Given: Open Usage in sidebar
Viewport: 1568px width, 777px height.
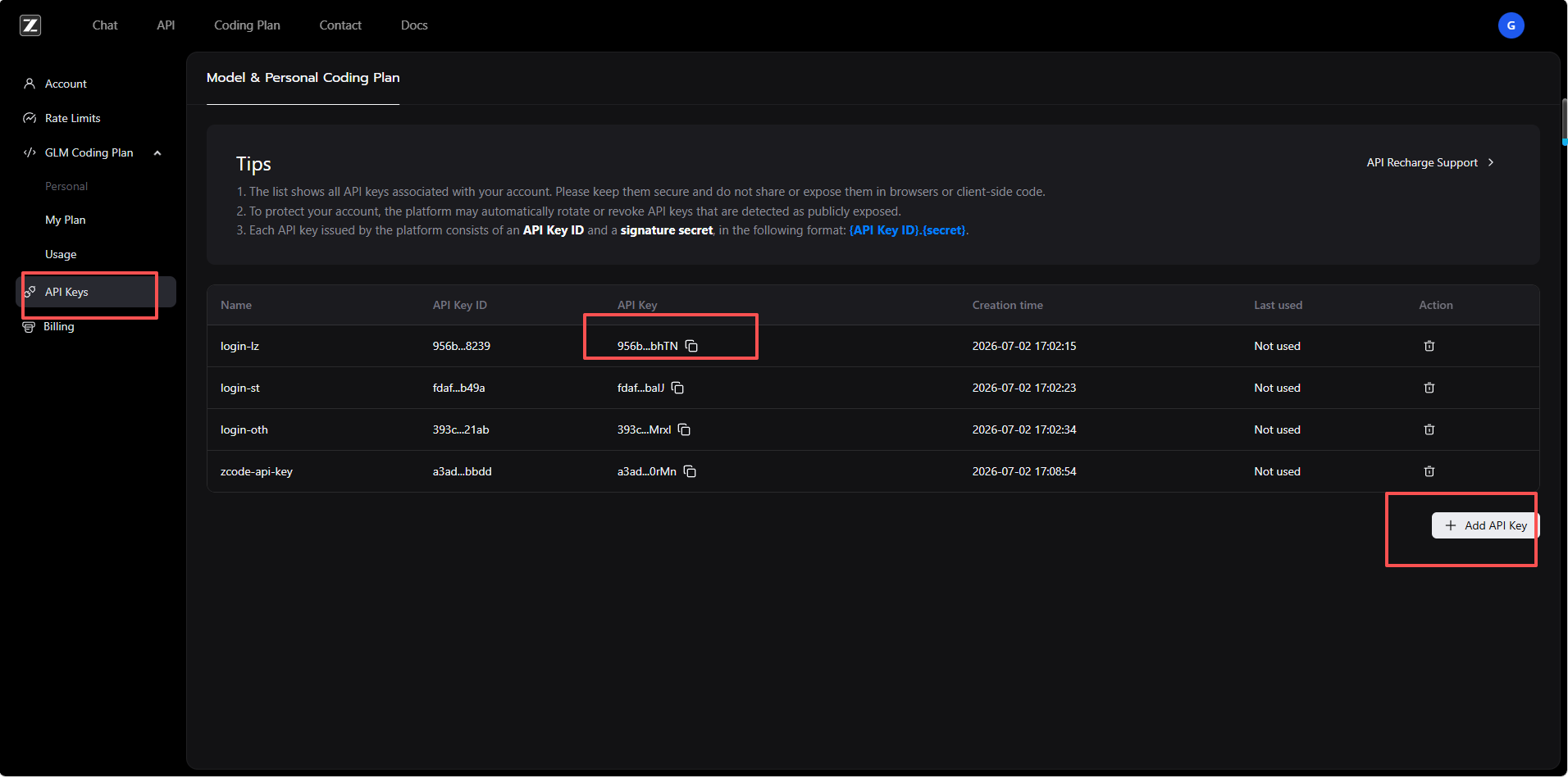Looking at the screenshot, I should click(61, 254).
